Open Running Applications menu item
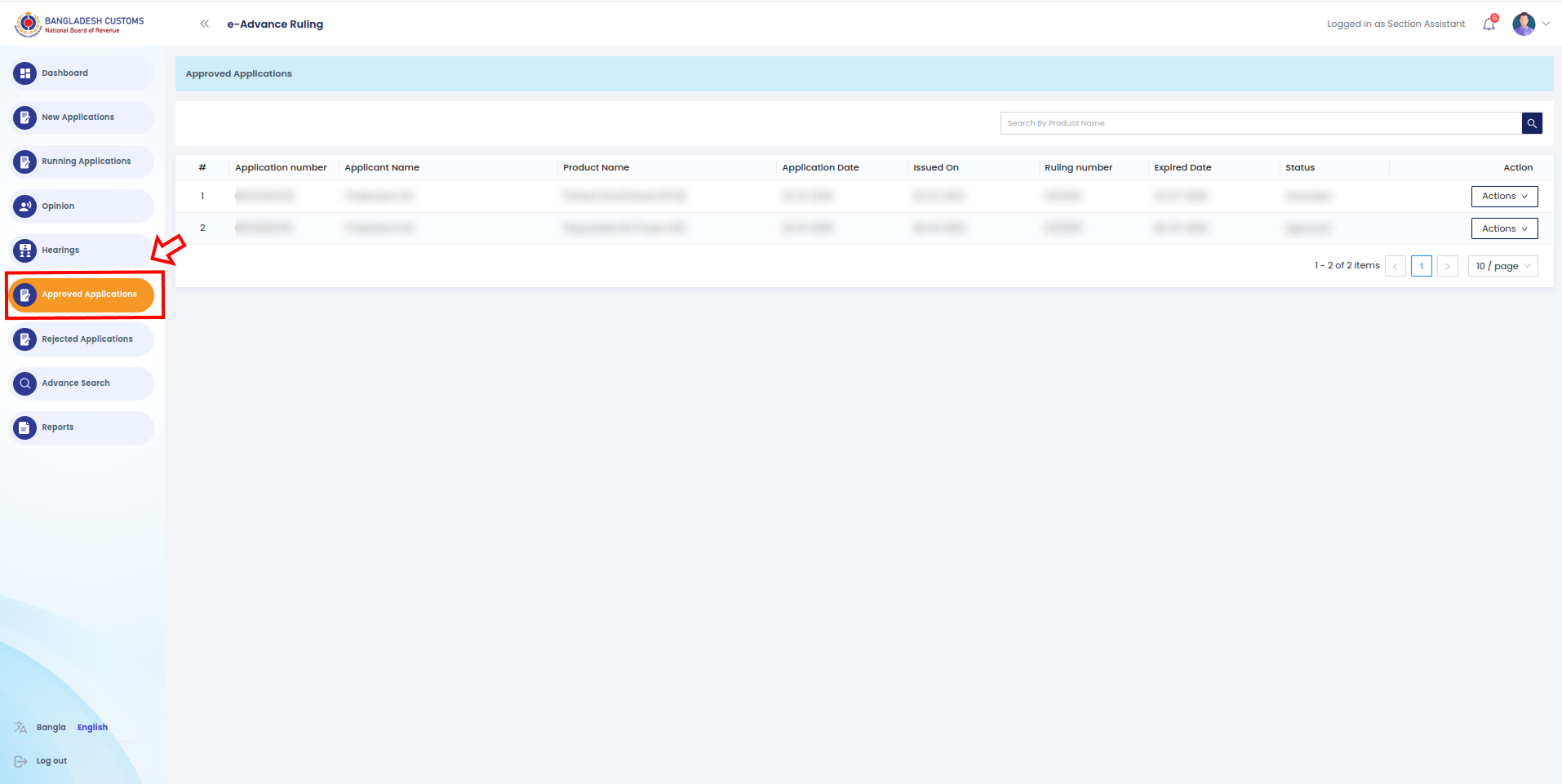1562x784 pixels. click(82, 162)
